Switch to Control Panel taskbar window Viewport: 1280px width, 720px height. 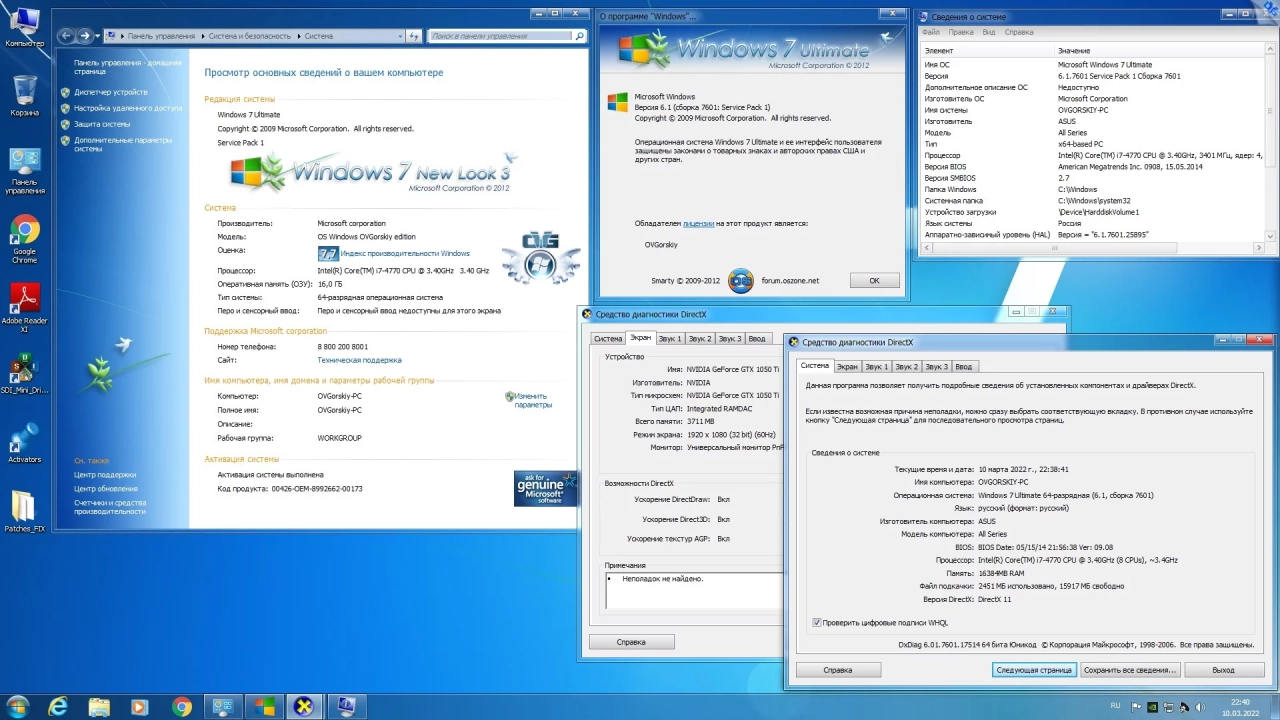coord(222,707)
